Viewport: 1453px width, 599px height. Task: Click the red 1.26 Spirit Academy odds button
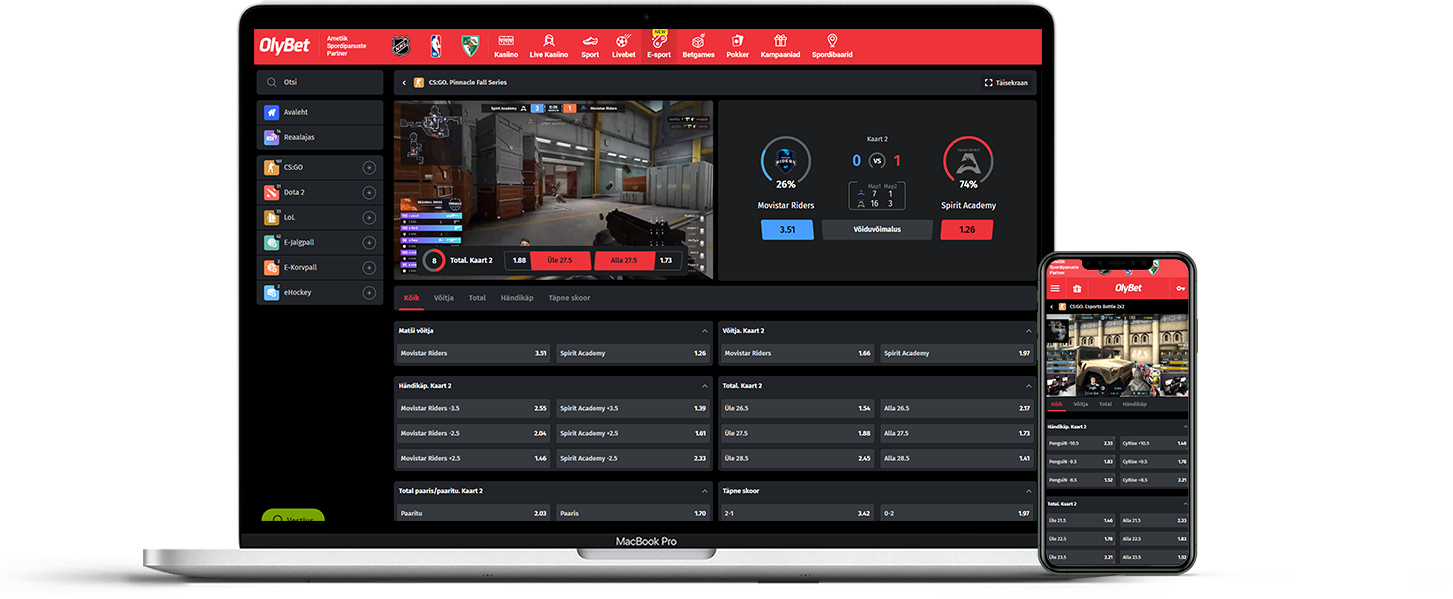tap(967, 230)
